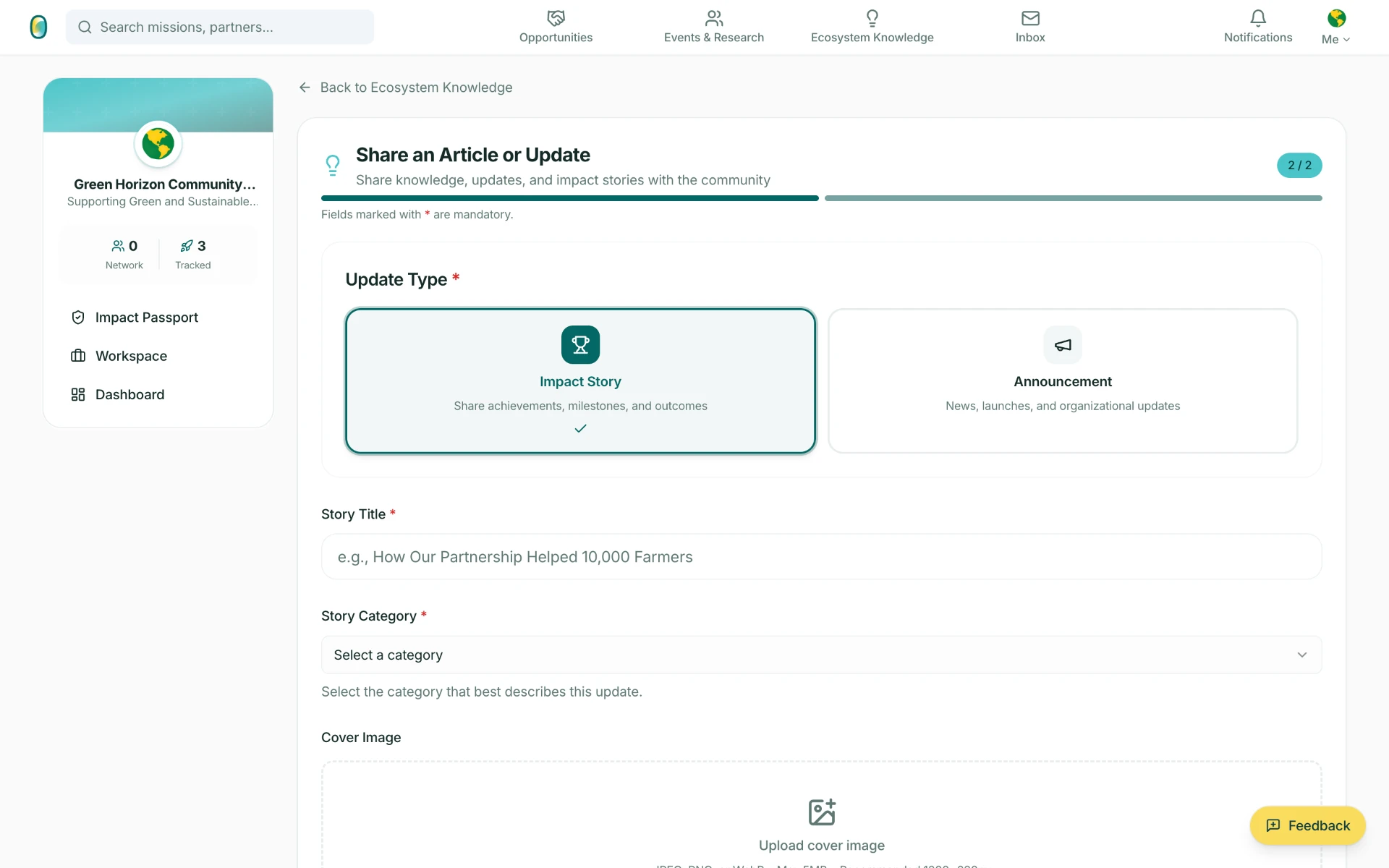
Task: Click the globe avatar above Me
Action: [x=1336, y=18]
